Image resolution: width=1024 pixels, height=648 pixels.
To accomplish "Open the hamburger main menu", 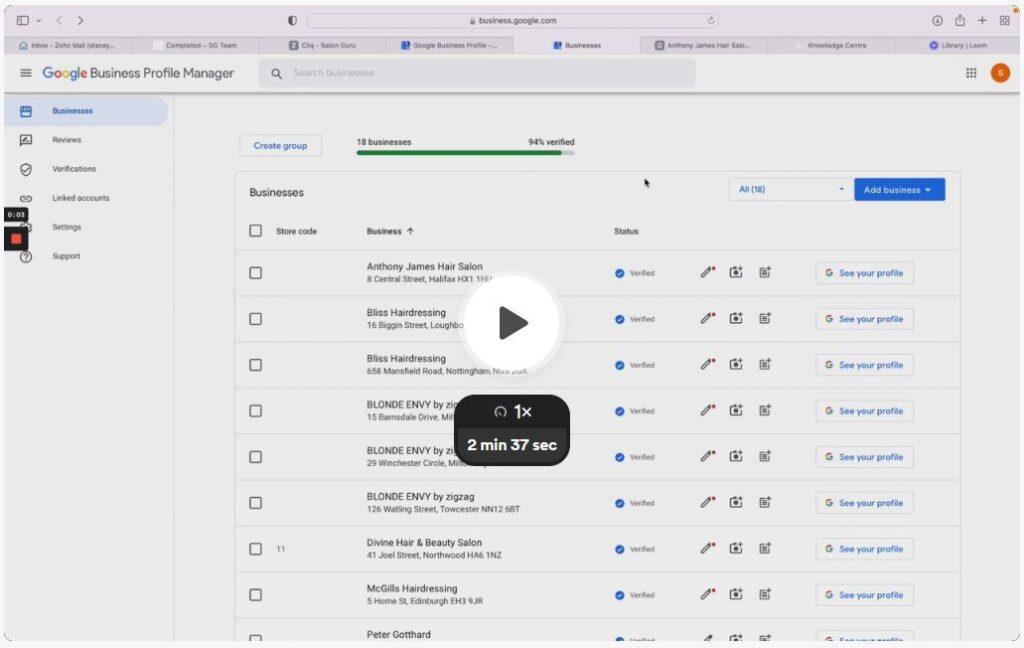I will coord(25,73).
